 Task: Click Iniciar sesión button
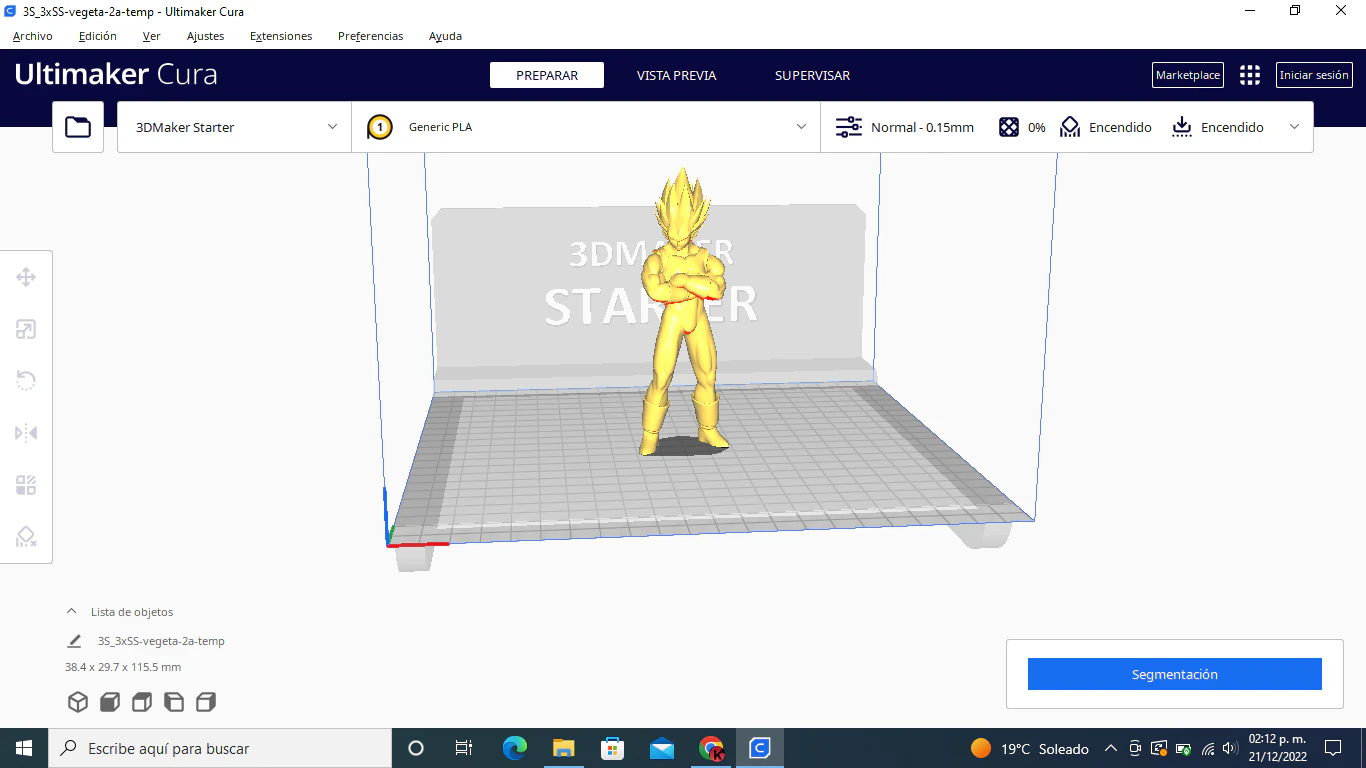point(1314,75)
